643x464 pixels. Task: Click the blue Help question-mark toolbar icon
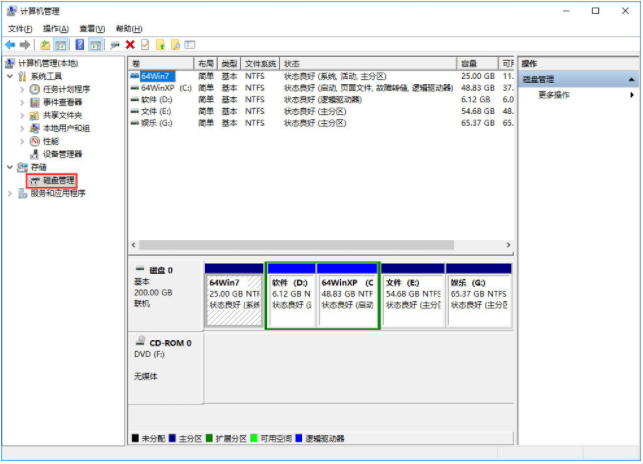click(80, 45)
